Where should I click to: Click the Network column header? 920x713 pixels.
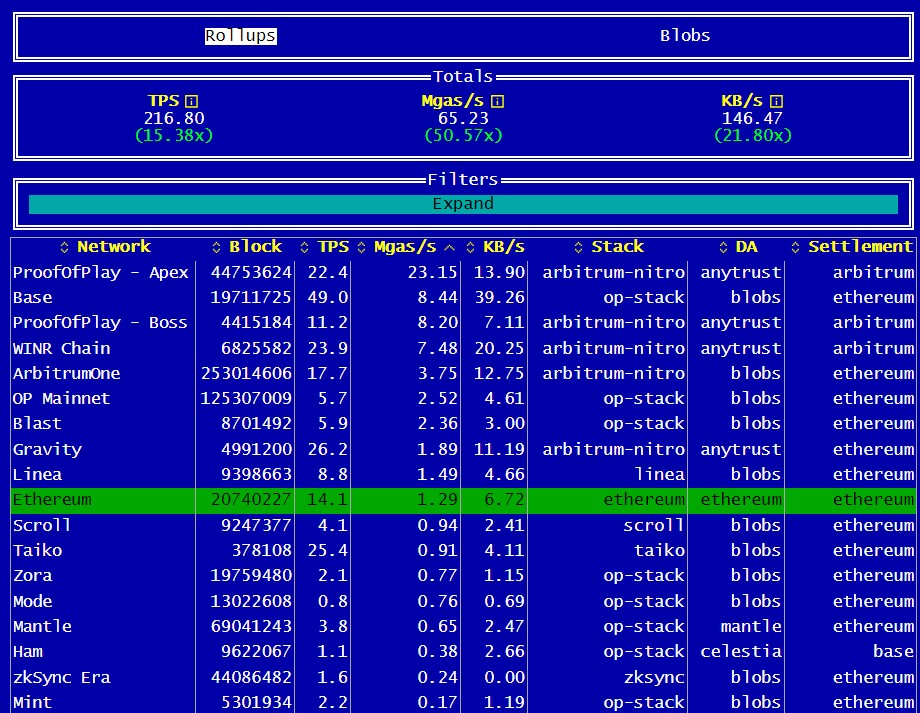[114, 246]
